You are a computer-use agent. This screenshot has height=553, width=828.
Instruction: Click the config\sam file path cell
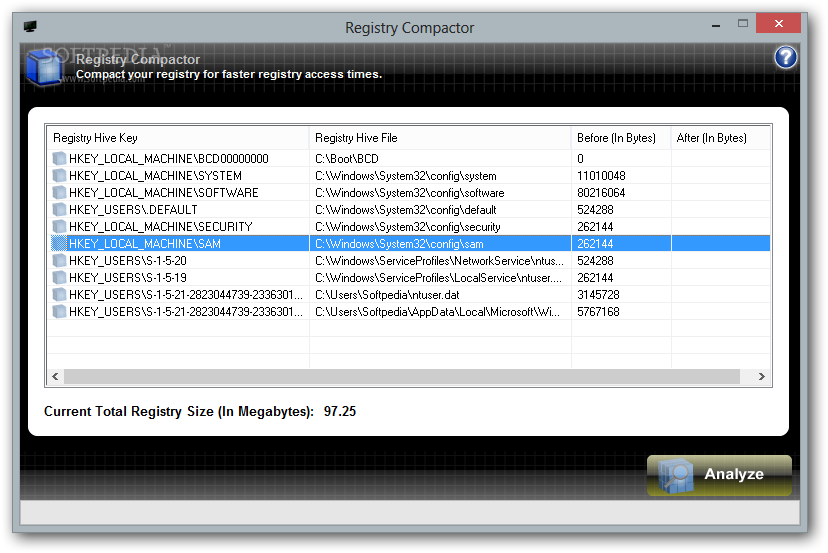[399, 243]
